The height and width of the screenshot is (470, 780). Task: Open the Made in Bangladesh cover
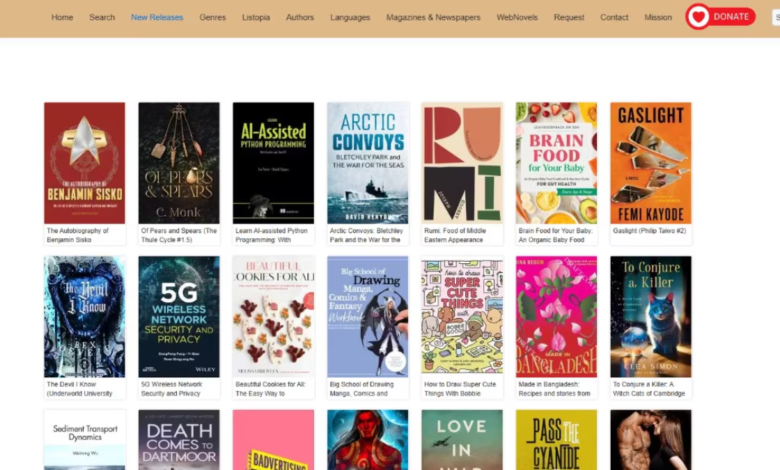[556, 317]
